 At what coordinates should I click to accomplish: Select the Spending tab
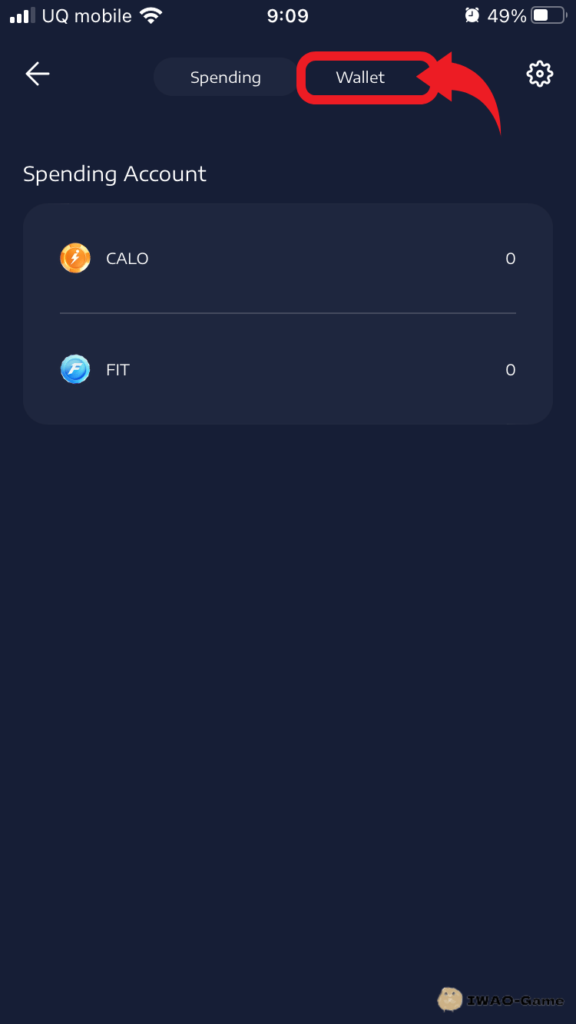coord(225,77)
